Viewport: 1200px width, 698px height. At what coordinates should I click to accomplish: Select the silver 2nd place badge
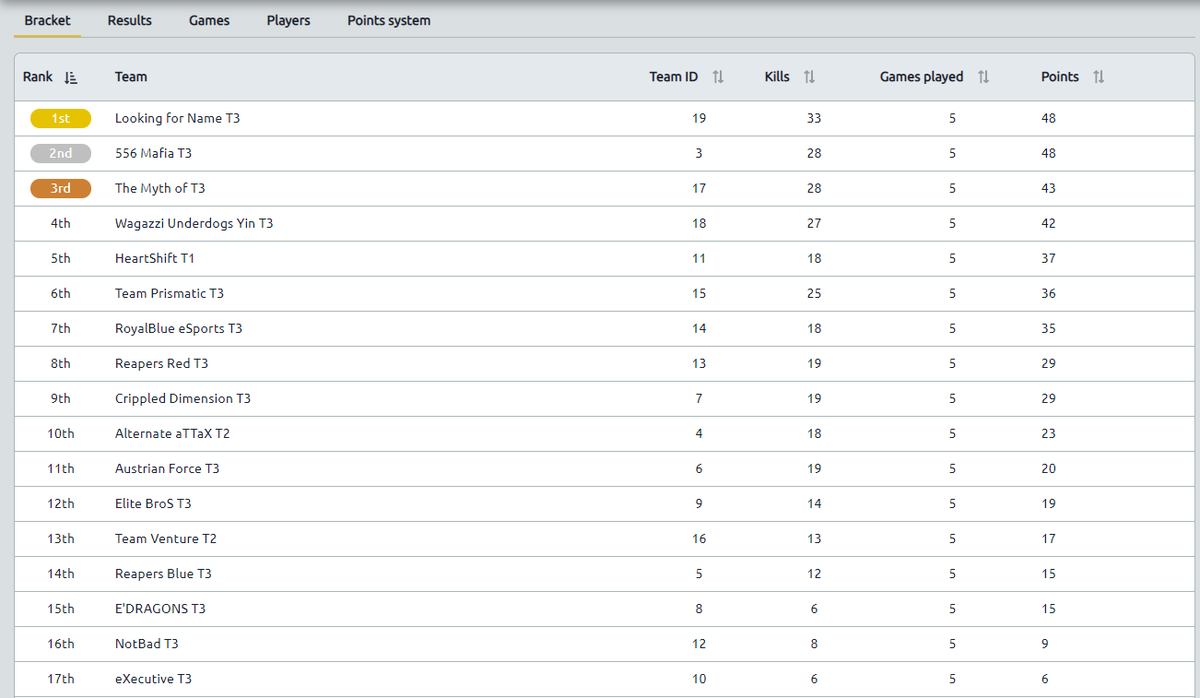point(61,153)
